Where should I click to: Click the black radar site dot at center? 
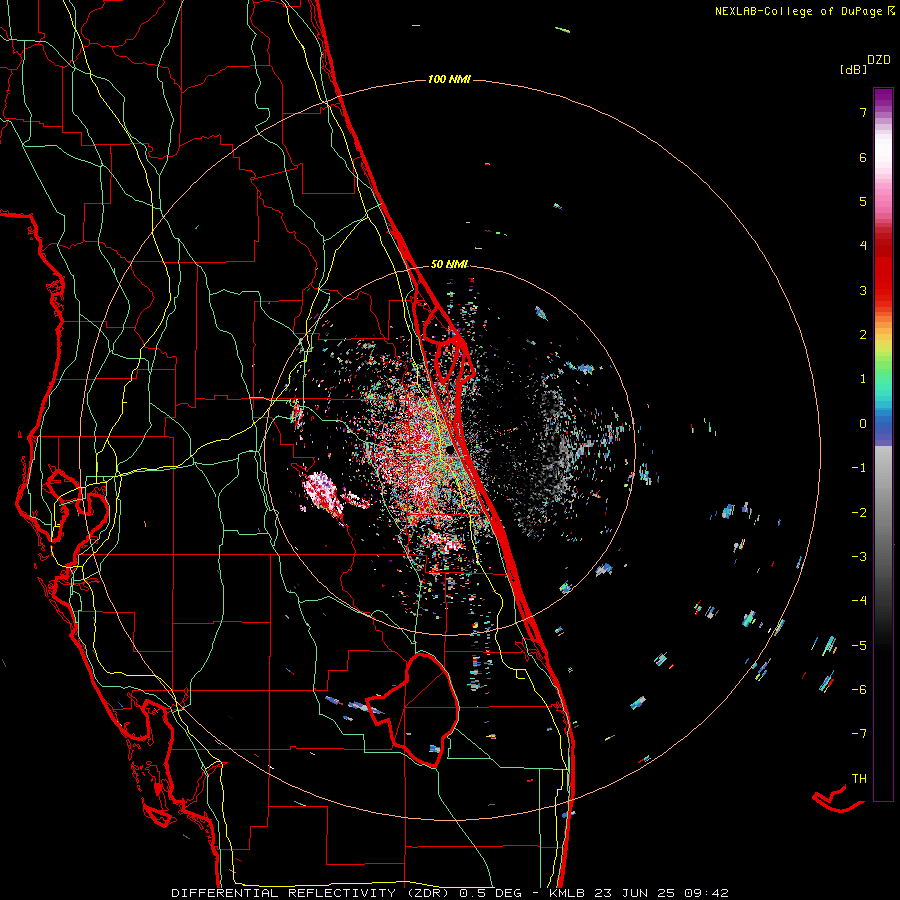(450, 450)
